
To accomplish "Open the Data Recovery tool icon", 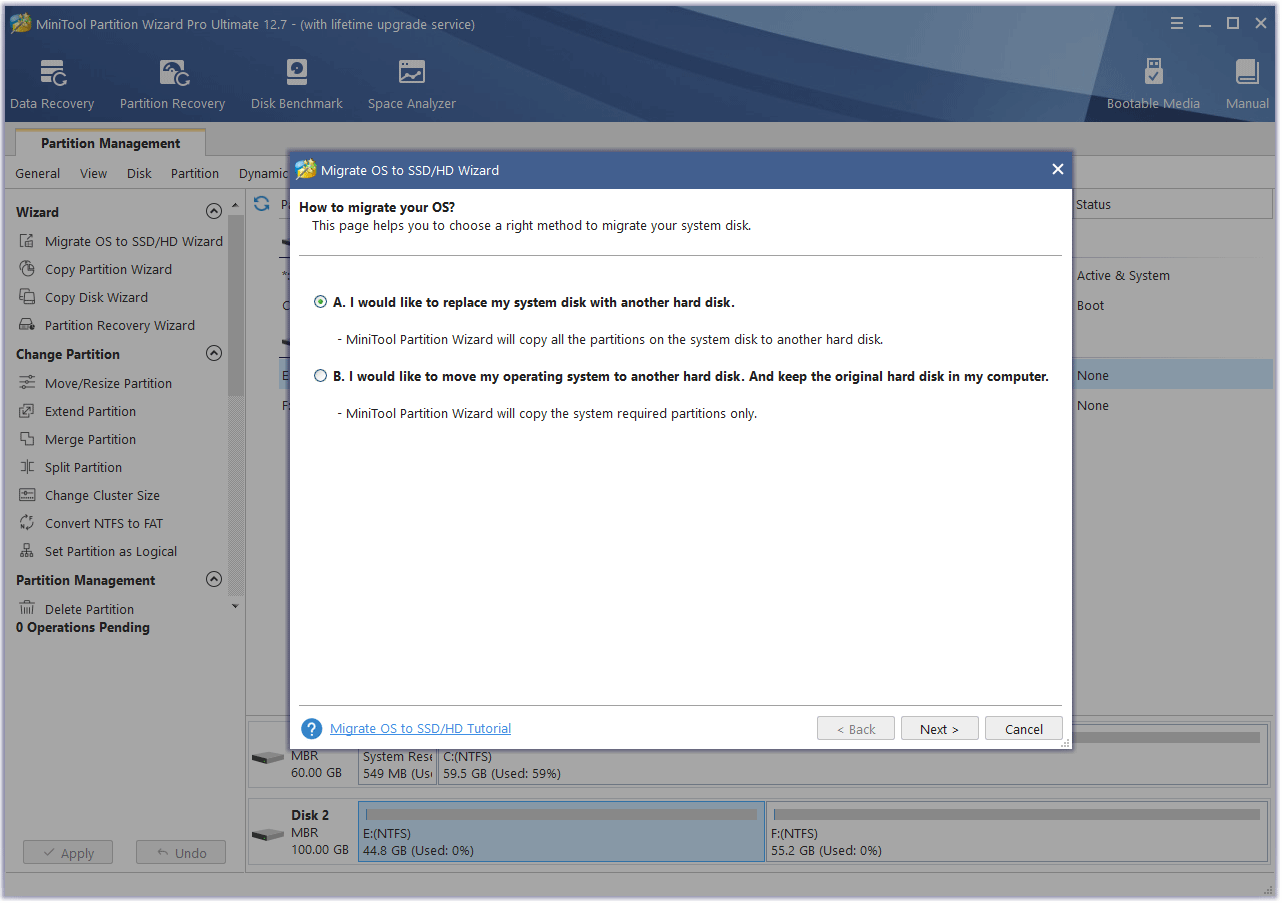I will pos(52,73).
